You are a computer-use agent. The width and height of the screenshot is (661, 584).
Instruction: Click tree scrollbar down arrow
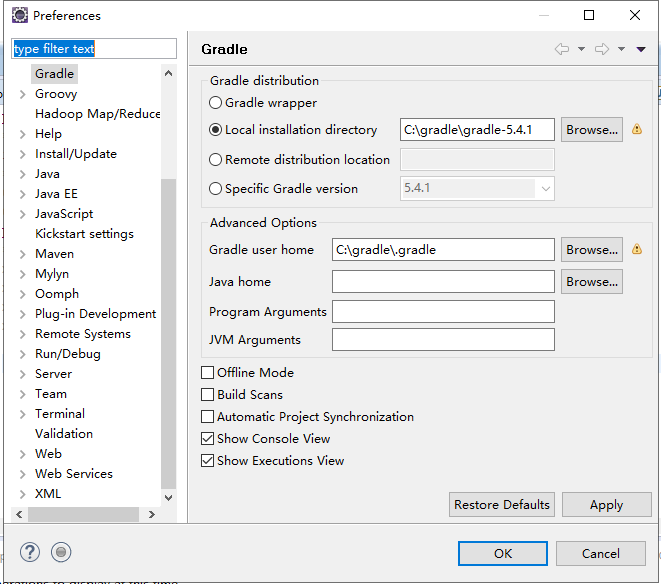click(169, 498)
